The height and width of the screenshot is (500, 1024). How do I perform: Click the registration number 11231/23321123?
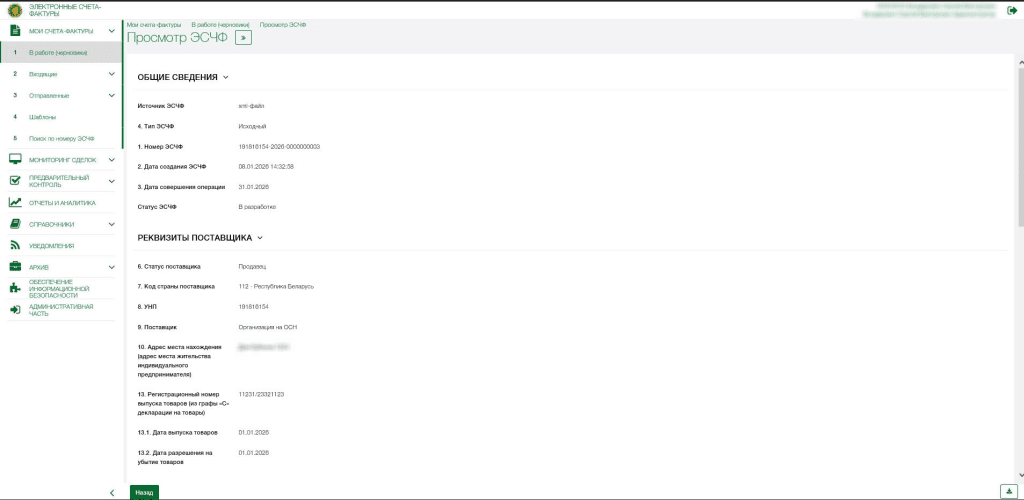coord(262,394)
